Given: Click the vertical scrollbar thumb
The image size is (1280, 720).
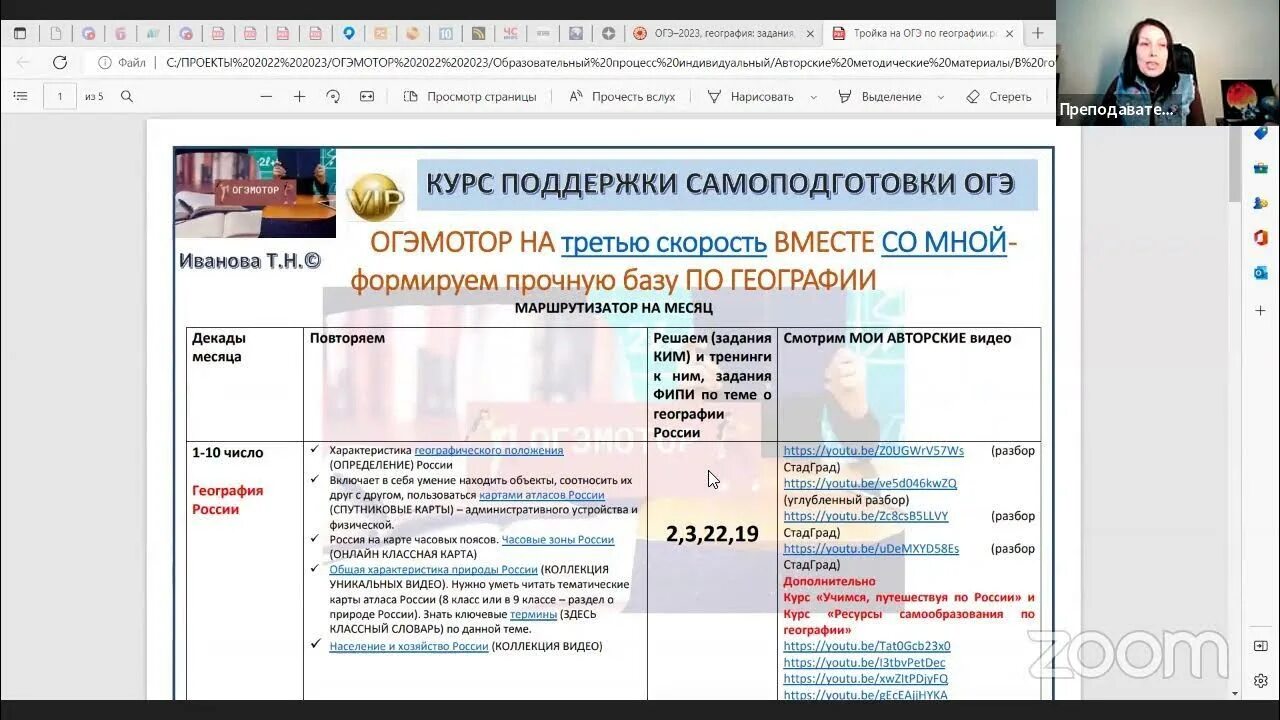Looking at the screenshot, I should (1234, 165).
